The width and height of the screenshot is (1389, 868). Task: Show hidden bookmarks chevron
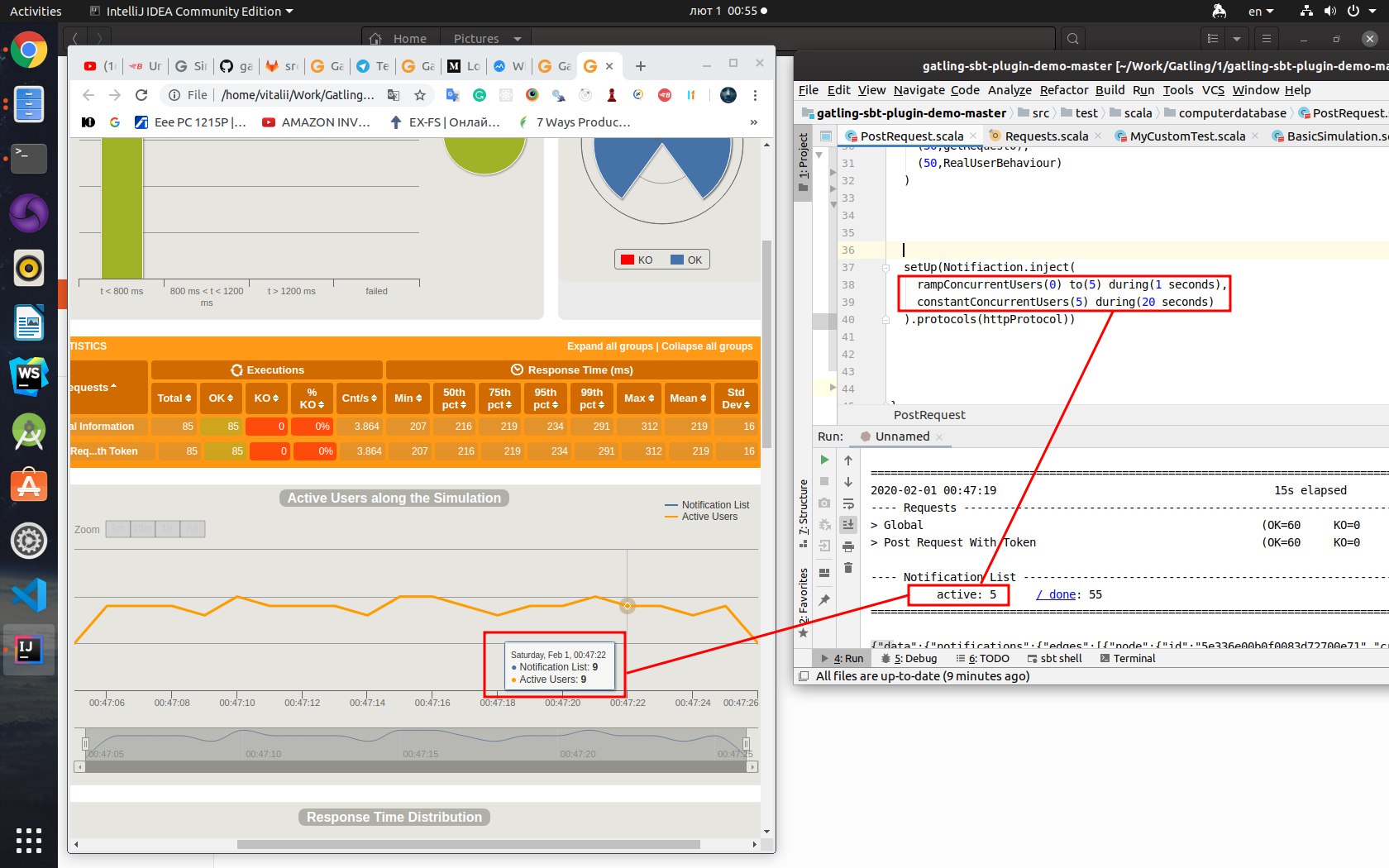753,122
